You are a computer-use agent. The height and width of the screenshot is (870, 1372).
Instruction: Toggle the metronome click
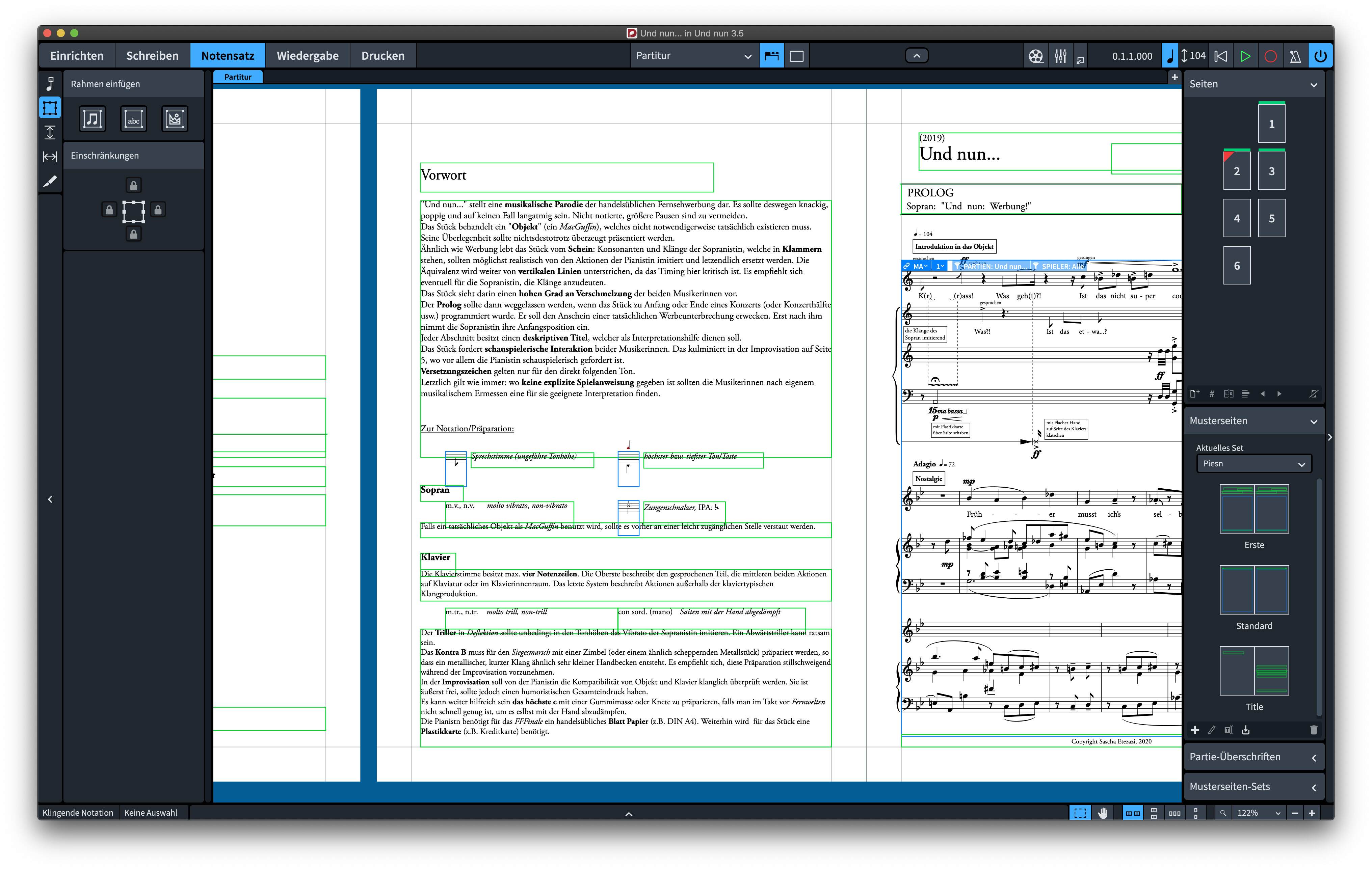1295,56
